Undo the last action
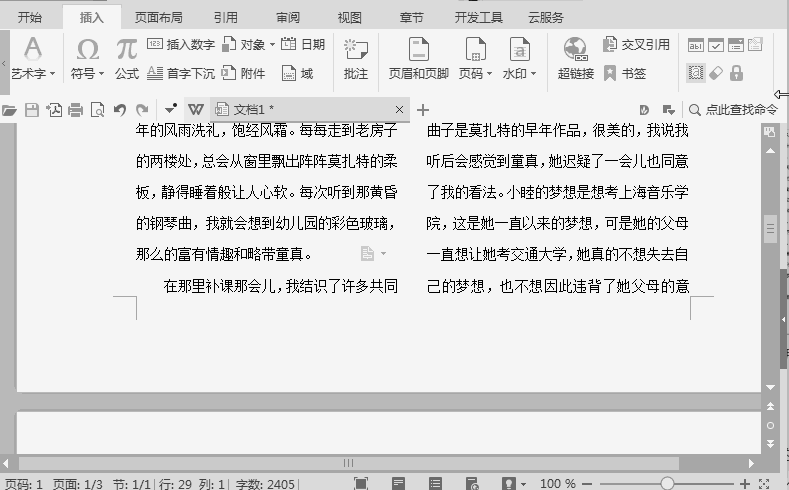789x490 pixels. point(120,110)
